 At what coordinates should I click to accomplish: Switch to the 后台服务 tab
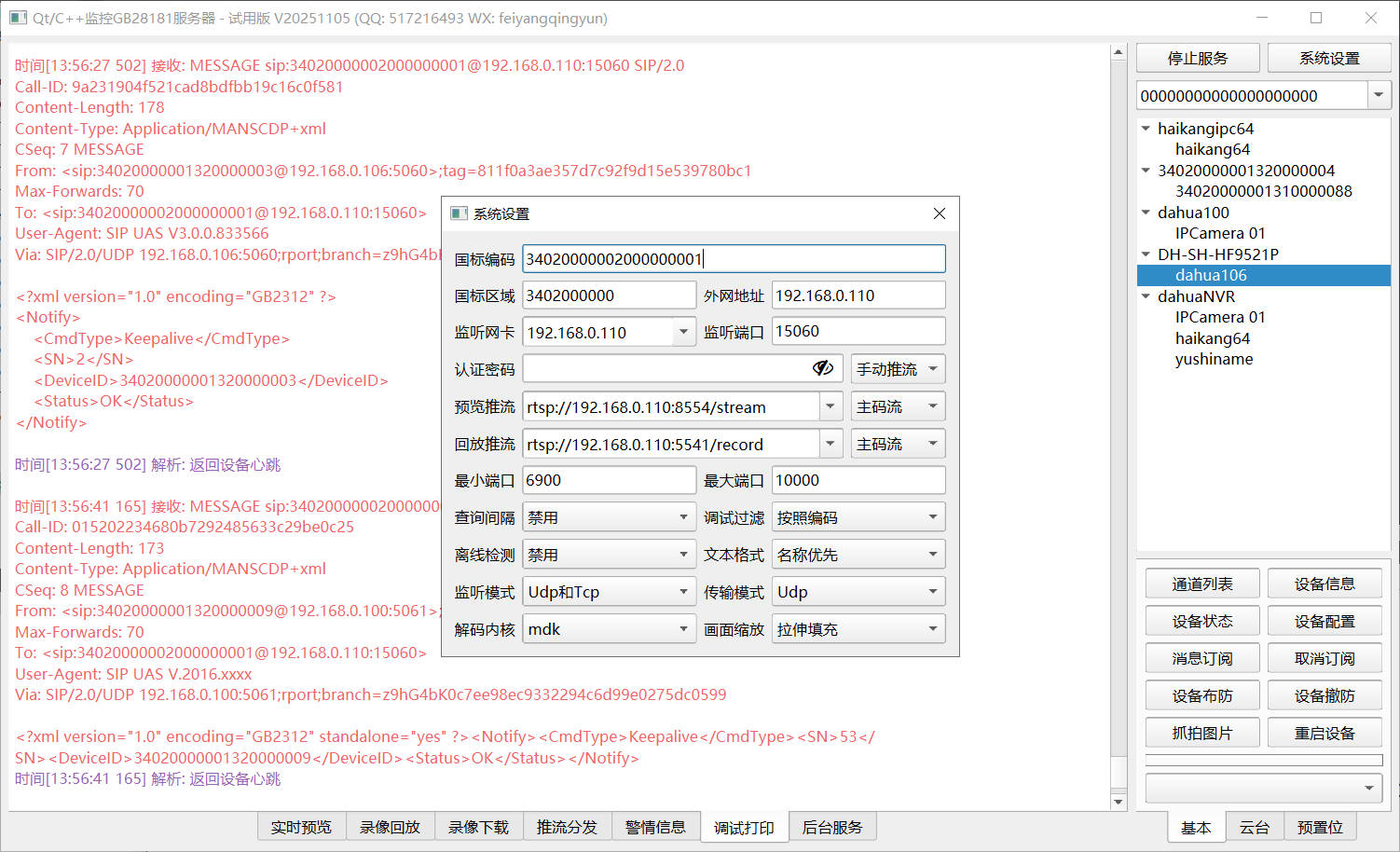point(832,827)
